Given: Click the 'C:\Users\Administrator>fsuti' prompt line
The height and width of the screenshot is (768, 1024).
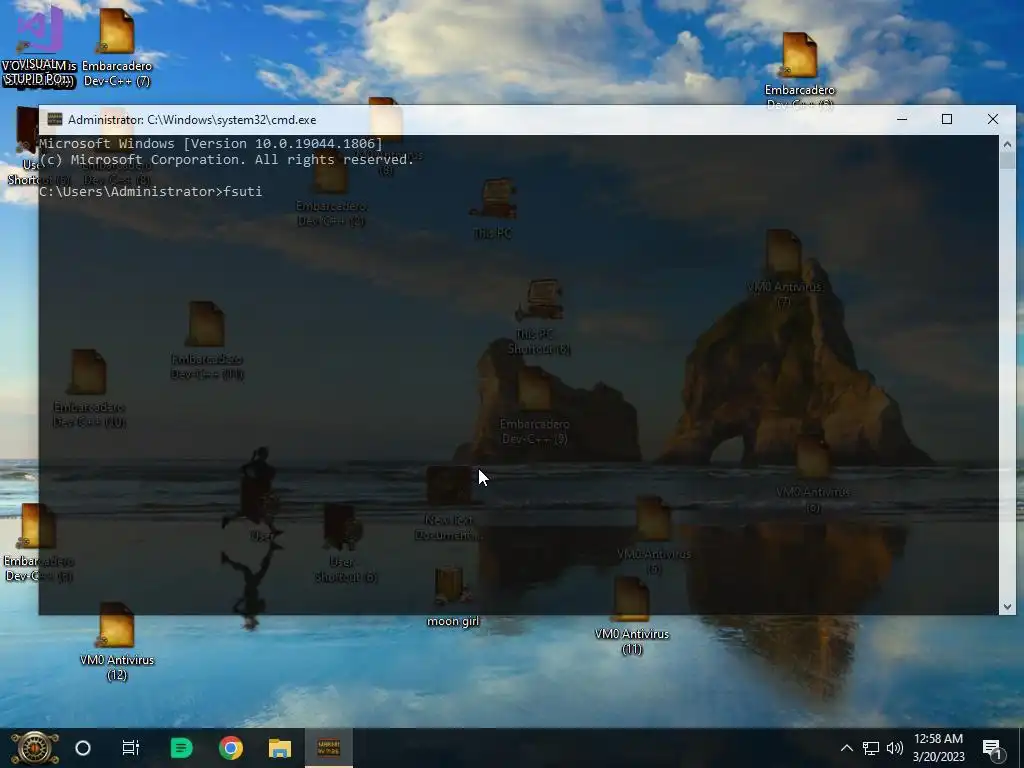Looking at the screenshot, I should coord(150,191).
